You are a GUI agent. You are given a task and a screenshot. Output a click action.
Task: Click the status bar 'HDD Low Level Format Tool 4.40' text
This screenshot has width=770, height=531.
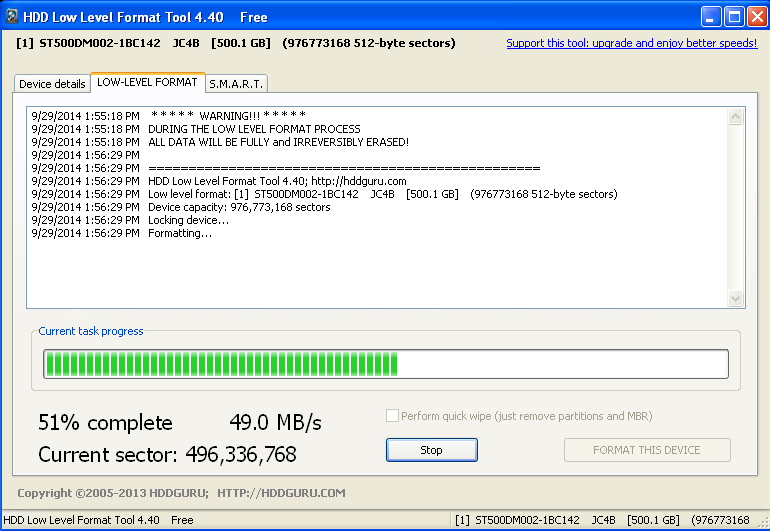point(82,520)
